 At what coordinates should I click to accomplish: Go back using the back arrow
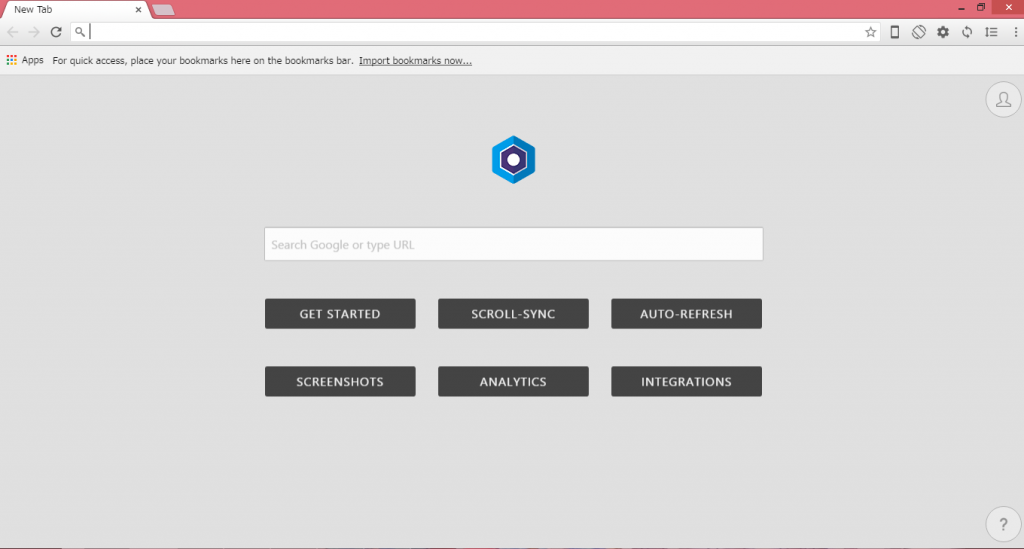pyautogui.click(x=12, y=32)
